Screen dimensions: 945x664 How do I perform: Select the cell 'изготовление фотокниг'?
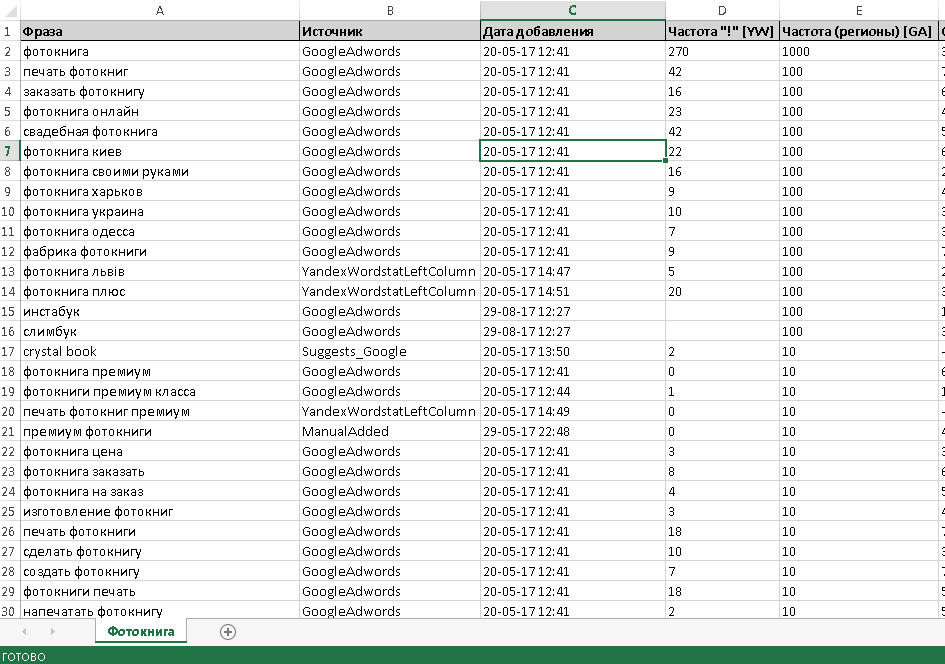[160, 512]
